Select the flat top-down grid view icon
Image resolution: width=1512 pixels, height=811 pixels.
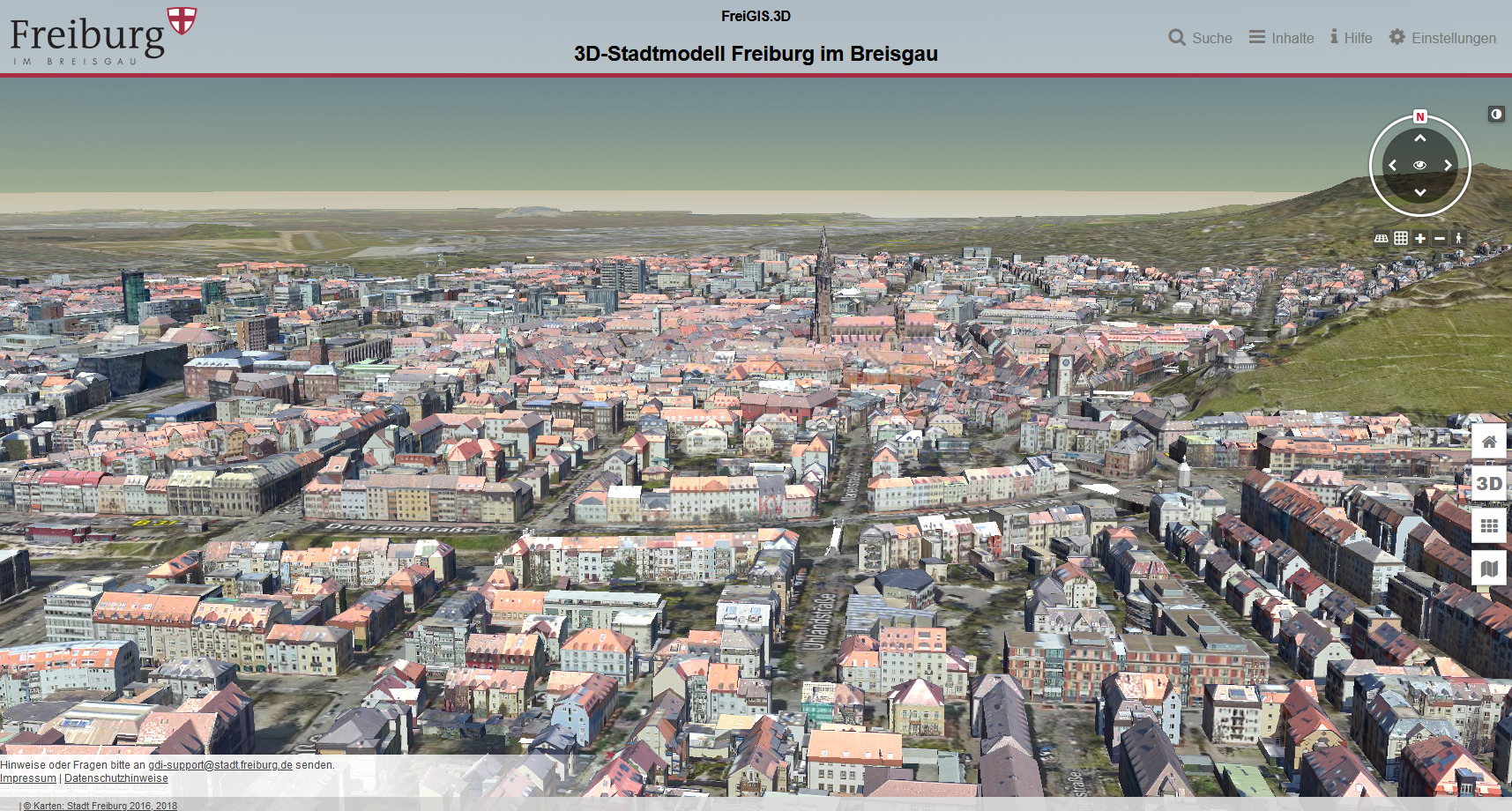coord(1401,239)
